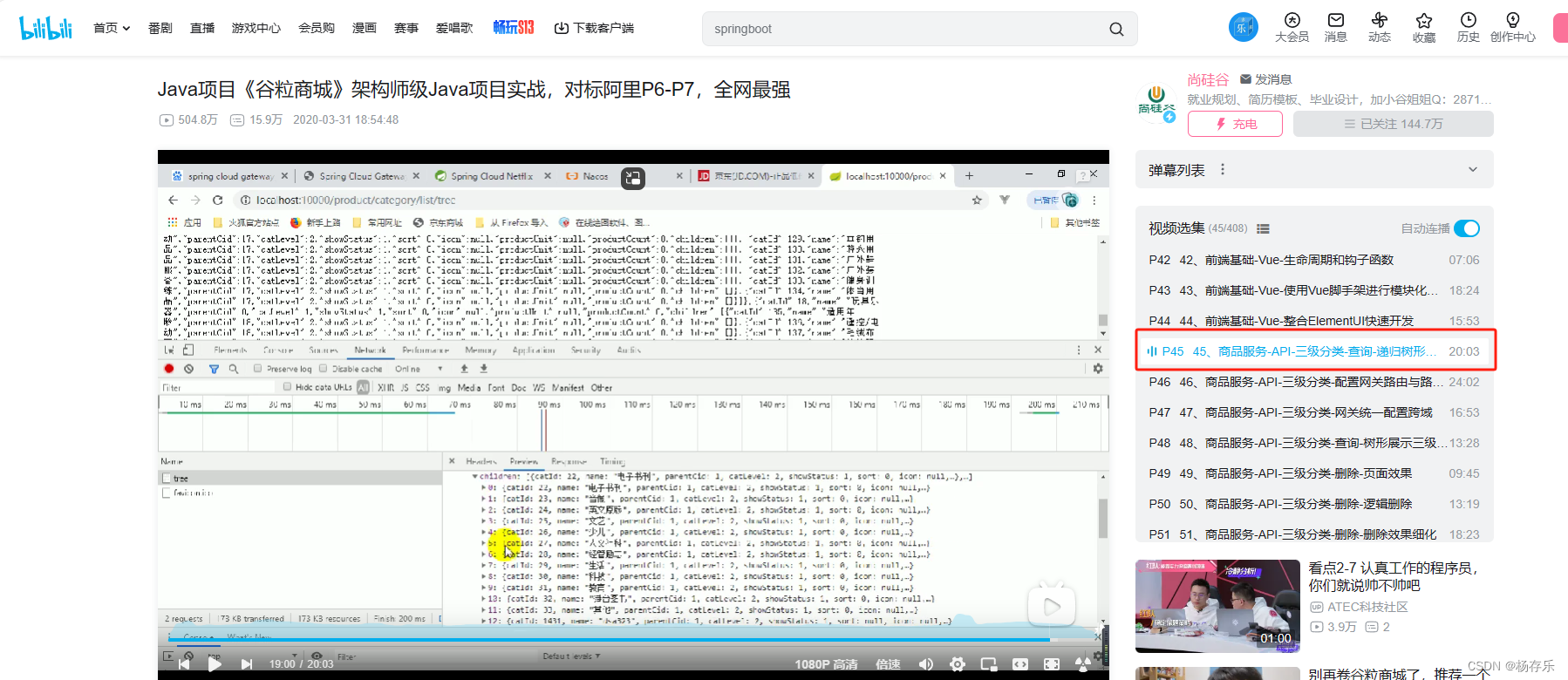Image resolution: width=1568 pixels, height=680 pixels.
Task: Open the 尚硅谷 uploader name link
Action: (x=1208, y=80)
